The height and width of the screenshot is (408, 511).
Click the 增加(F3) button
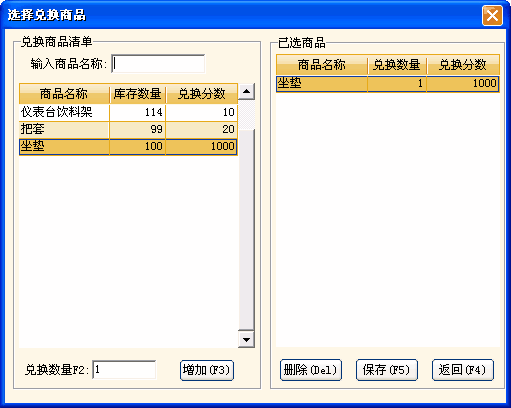207,370
